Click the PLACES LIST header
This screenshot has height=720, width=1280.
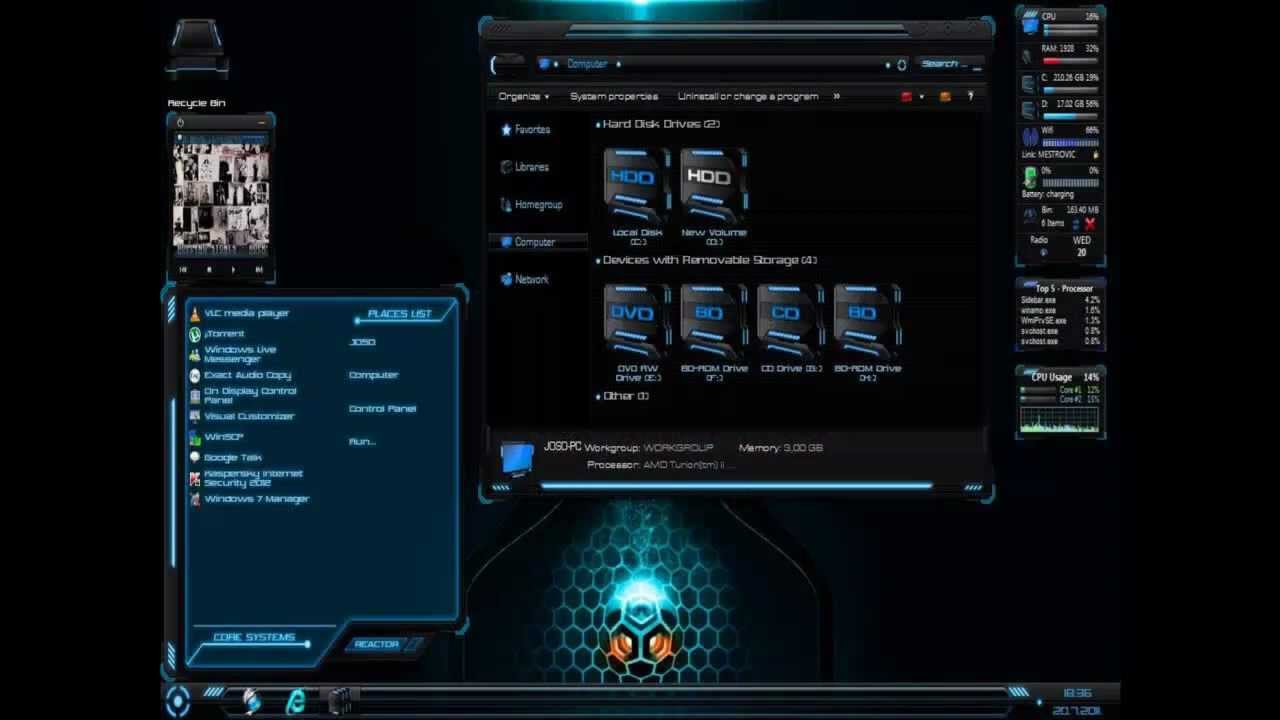(x=399, y=314)
